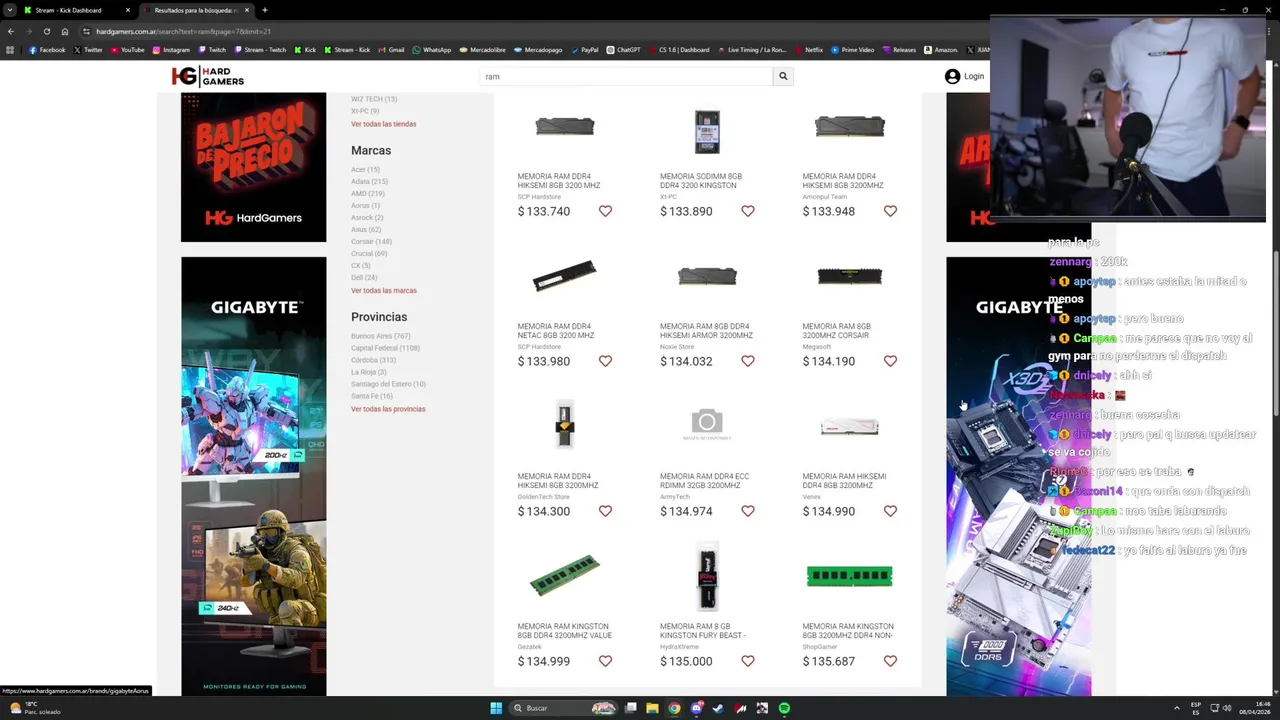Toggle heart on the $134.990 listing

pos(890,511)
